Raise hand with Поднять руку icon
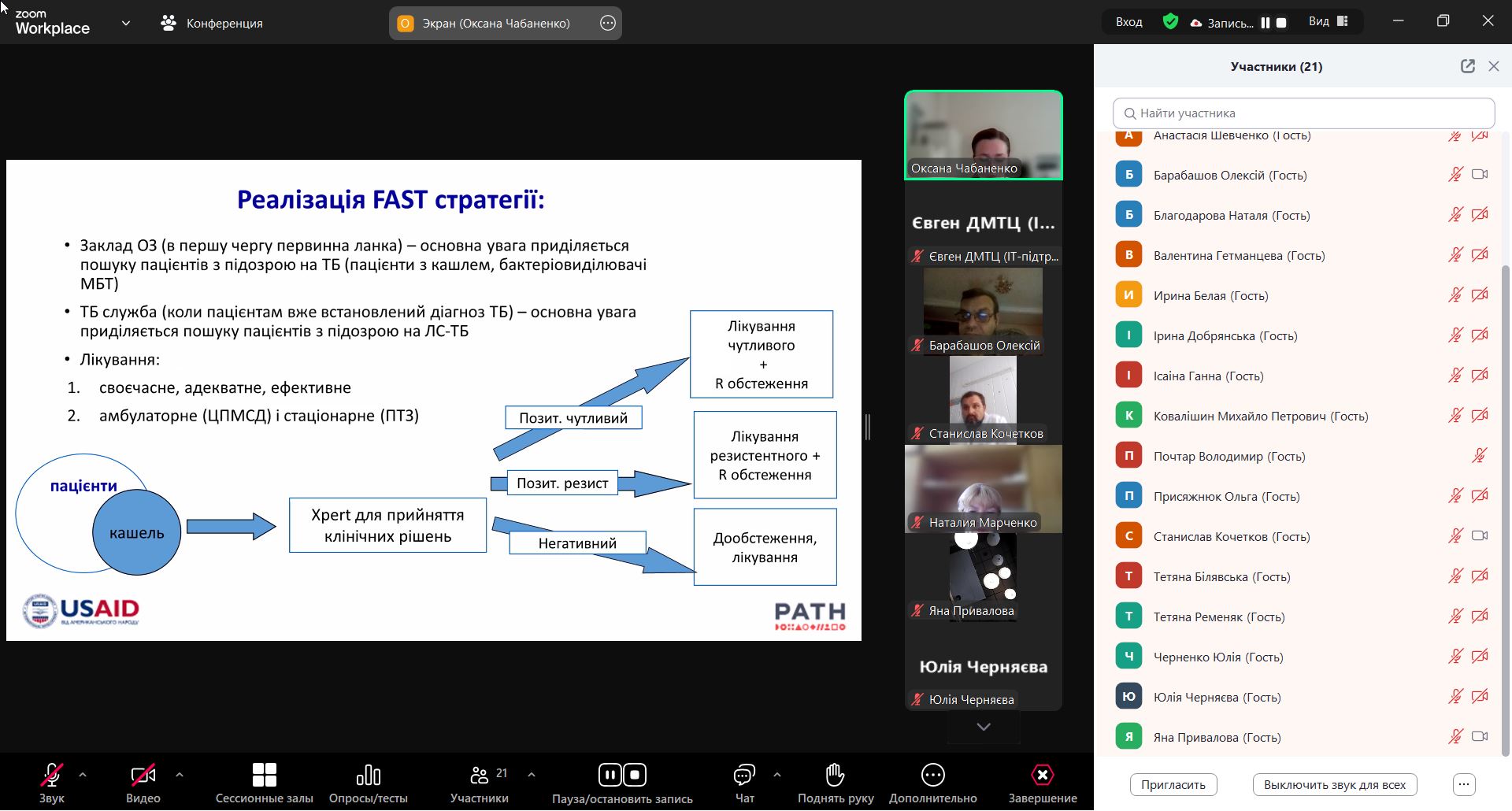This screenshot has width=1512, height=811. pos(835,775)
